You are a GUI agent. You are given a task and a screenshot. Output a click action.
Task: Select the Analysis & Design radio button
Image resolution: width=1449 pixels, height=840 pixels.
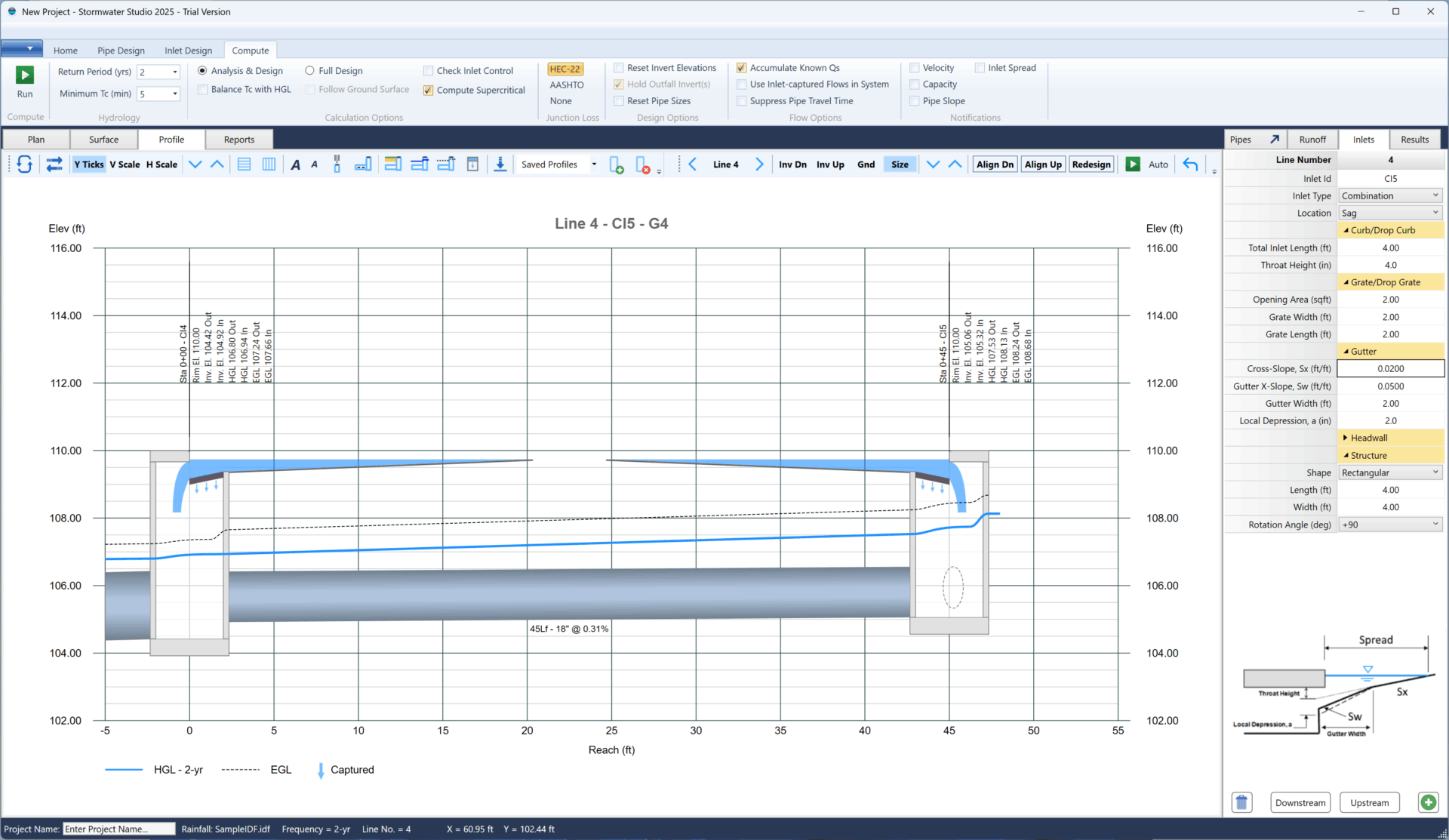202,71
